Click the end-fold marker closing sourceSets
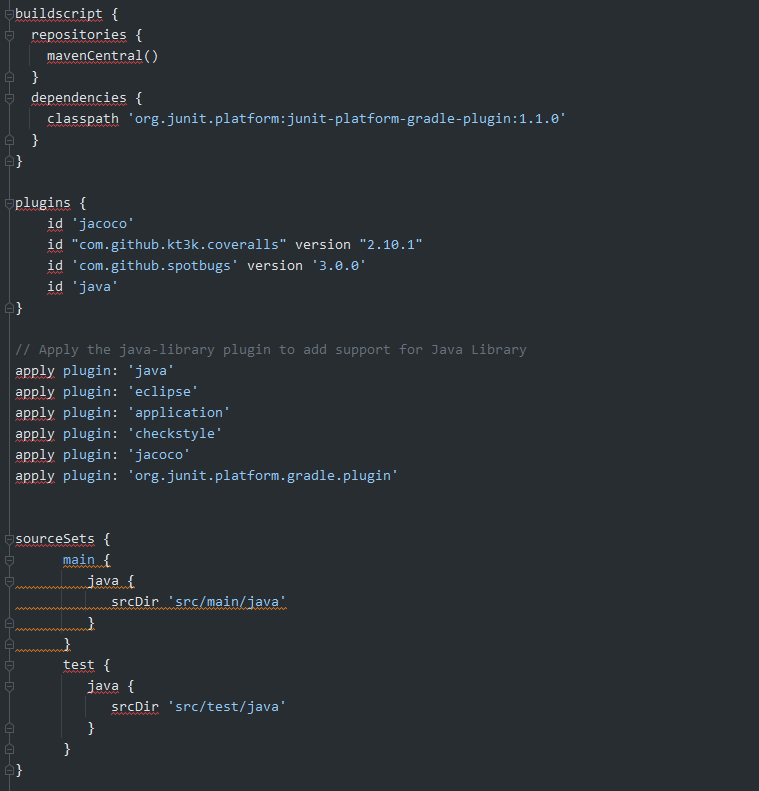The width and height of the screenshot is (759, 791). (9, 770)
